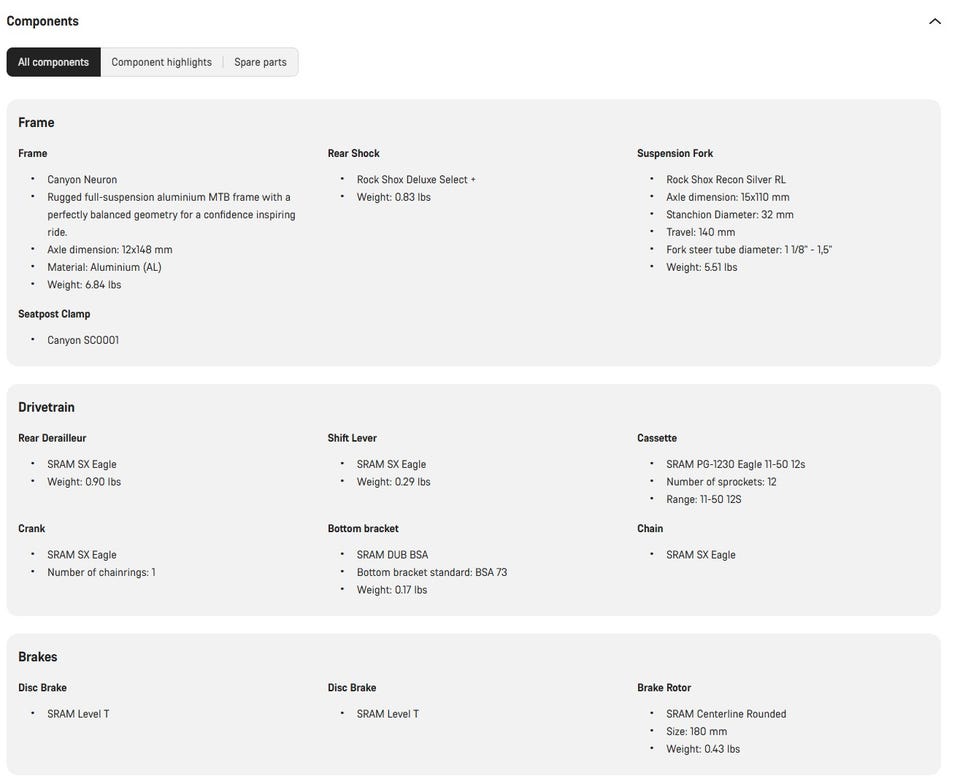Viewport: 960px width, 784px height.
Task: Click the Canyon SC0001 seatpost clamp entry
Action: [x=83, y=340]
